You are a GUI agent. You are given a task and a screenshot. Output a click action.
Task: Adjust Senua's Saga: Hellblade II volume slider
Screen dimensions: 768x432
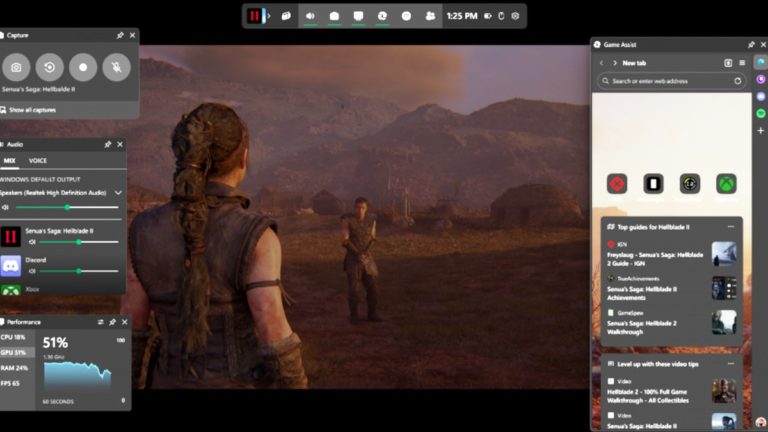[79, 242]
